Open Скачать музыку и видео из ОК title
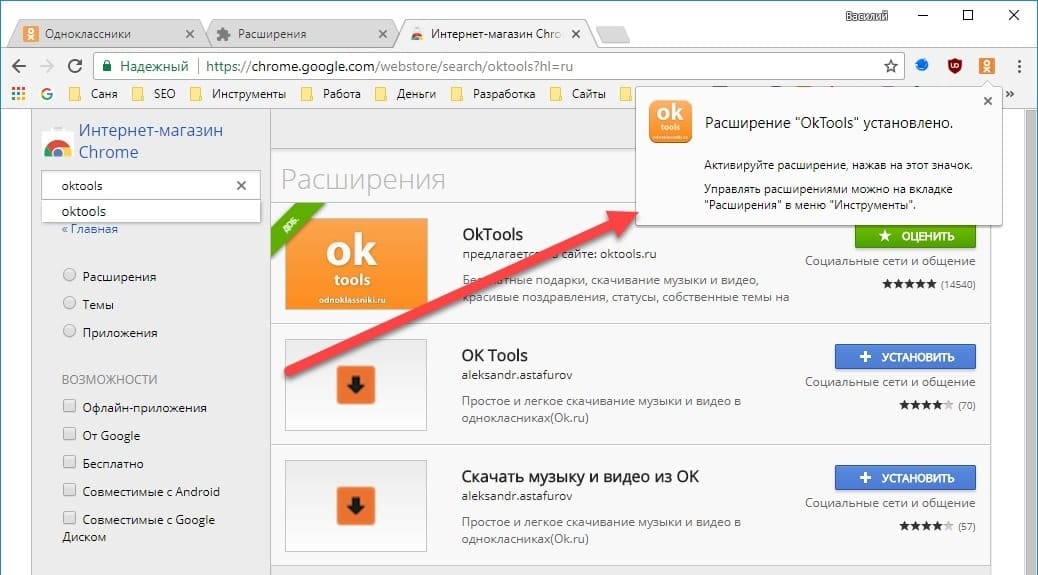This screenshot has height=575, width=1038. 580,476
